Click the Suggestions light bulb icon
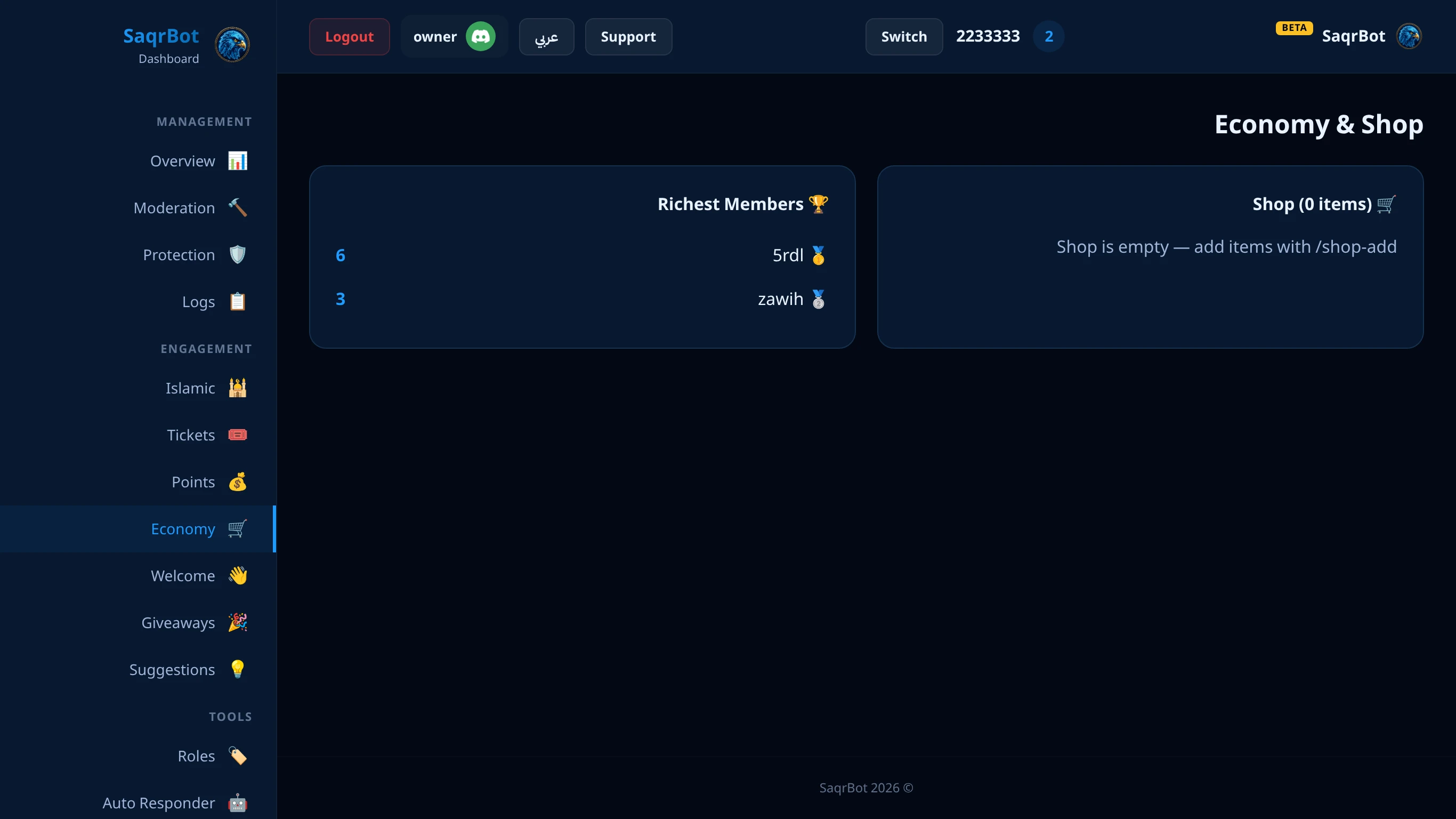Screen dimensions: 1456x819 click(x=237, y=670)
